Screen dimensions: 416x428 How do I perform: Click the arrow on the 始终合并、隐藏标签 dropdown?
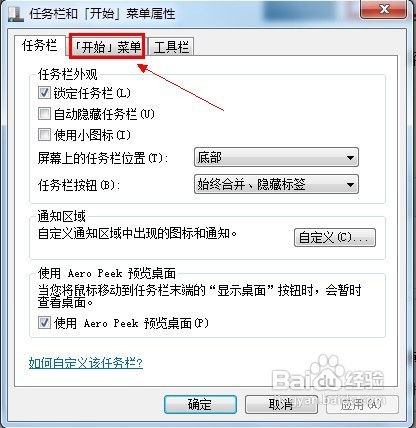(350, 184)
